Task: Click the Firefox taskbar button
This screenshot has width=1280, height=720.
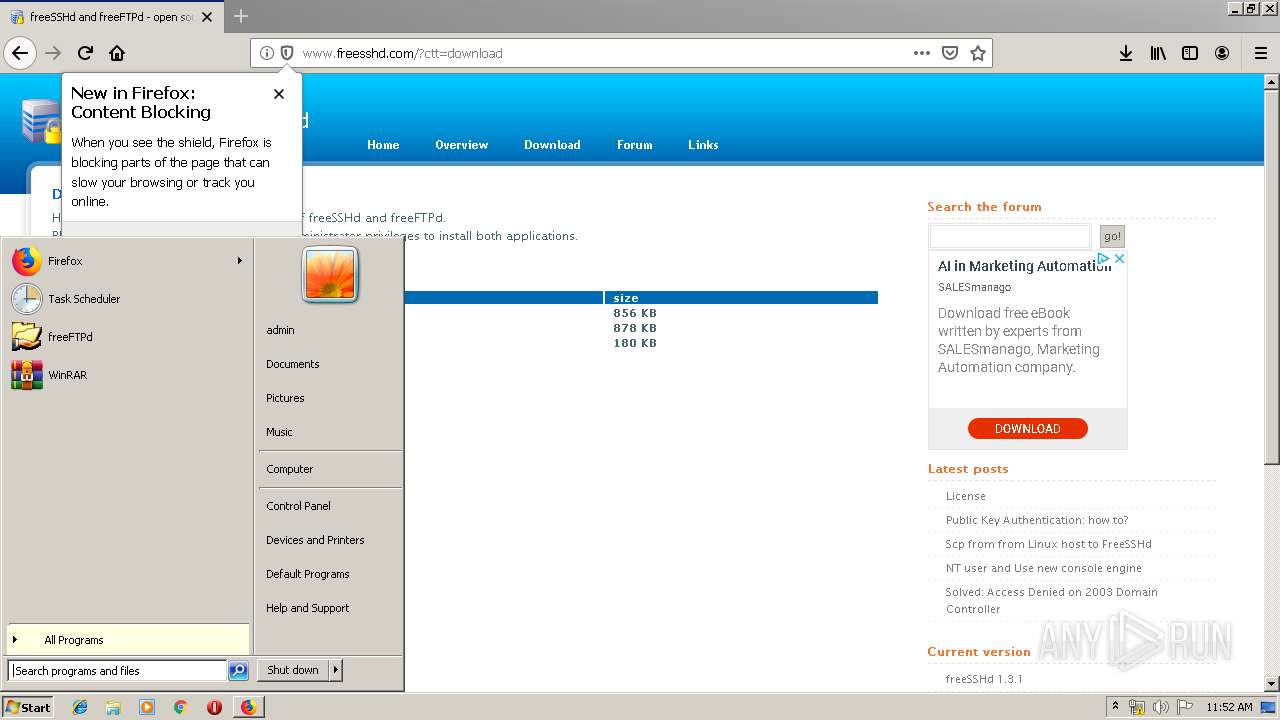Action: [248, 707]
